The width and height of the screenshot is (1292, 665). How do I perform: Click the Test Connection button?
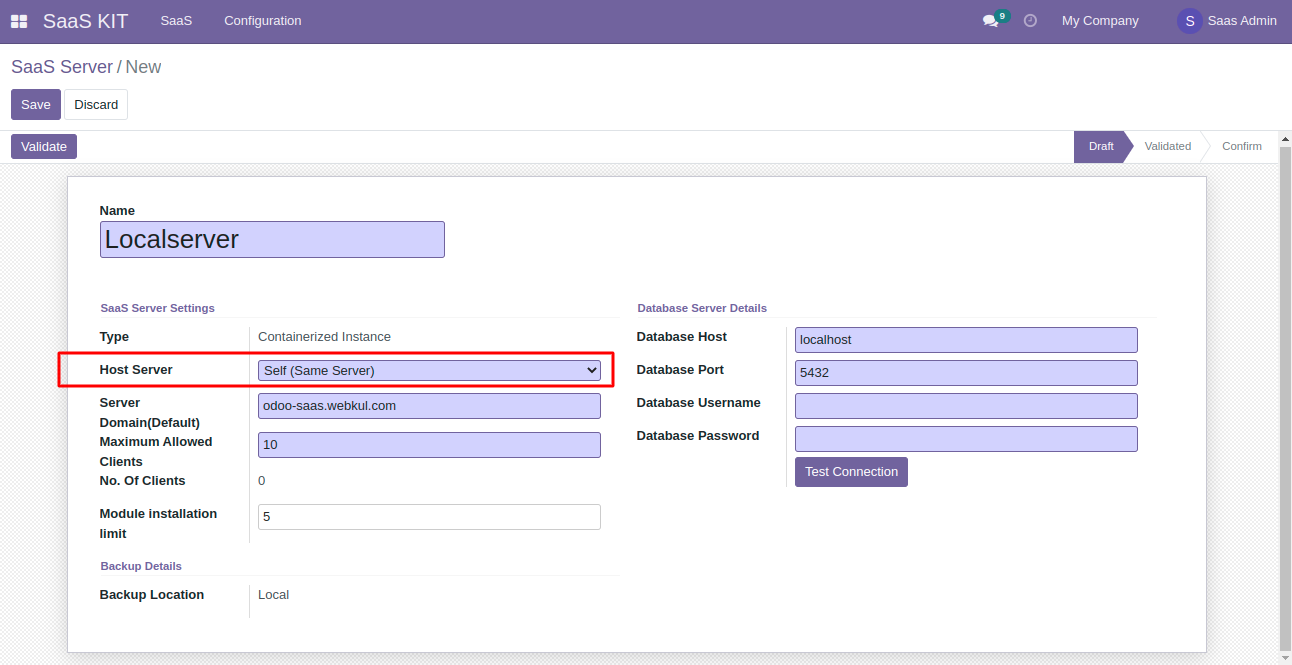851,472
